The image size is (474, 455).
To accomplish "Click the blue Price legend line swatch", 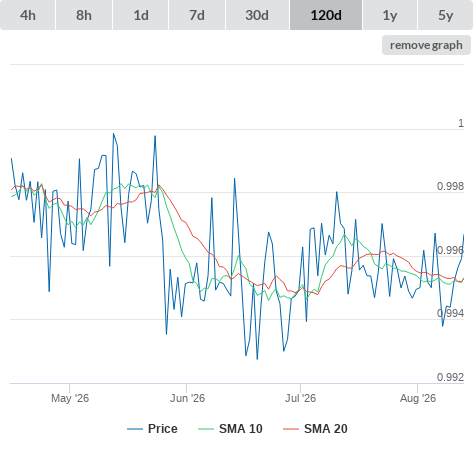I will 135,429.
